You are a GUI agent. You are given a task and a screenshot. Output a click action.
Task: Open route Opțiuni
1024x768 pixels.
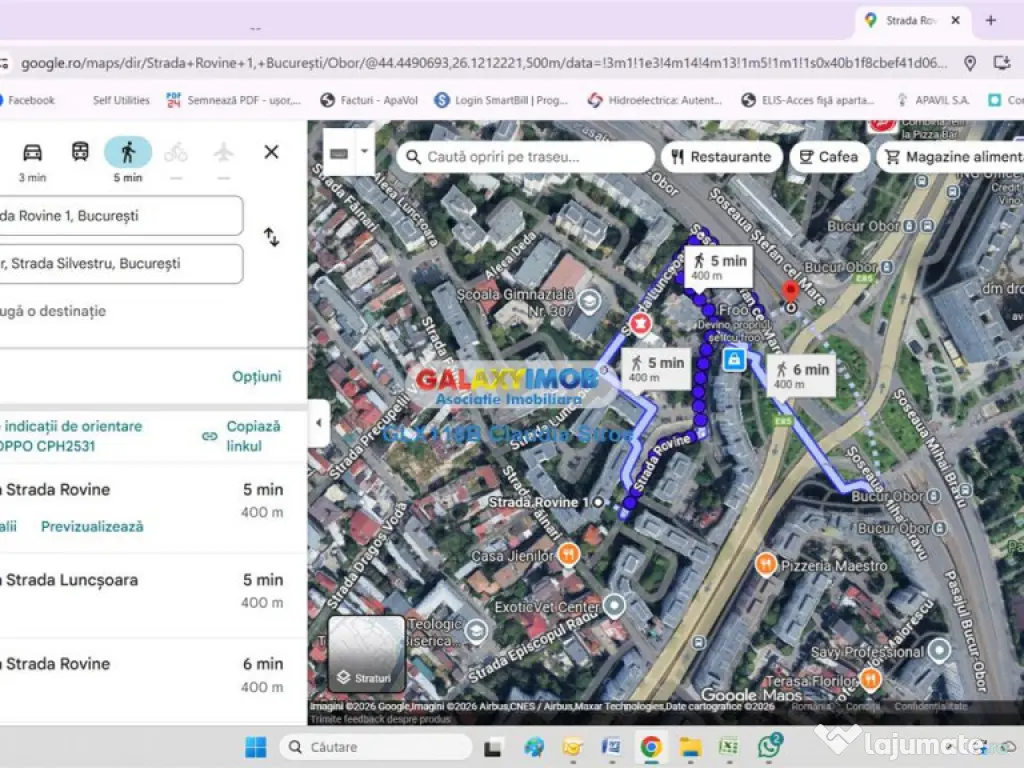click(257, 377)
